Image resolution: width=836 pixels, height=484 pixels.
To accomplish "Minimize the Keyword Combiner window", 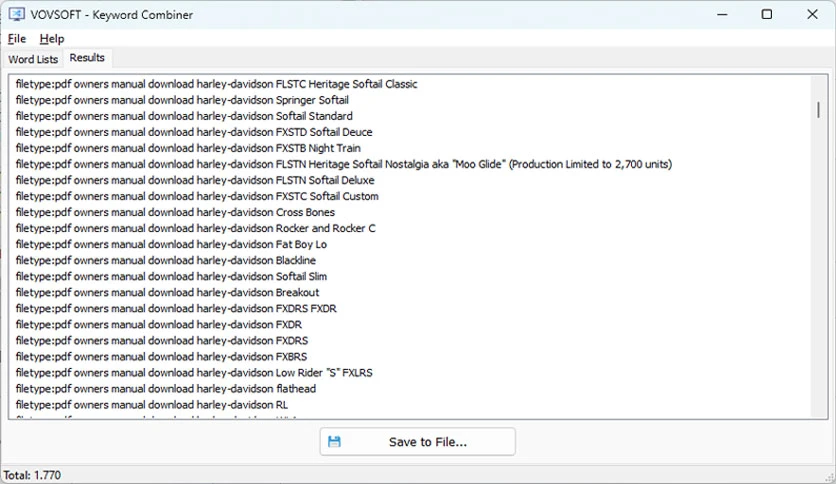I will tap(722, 14).
